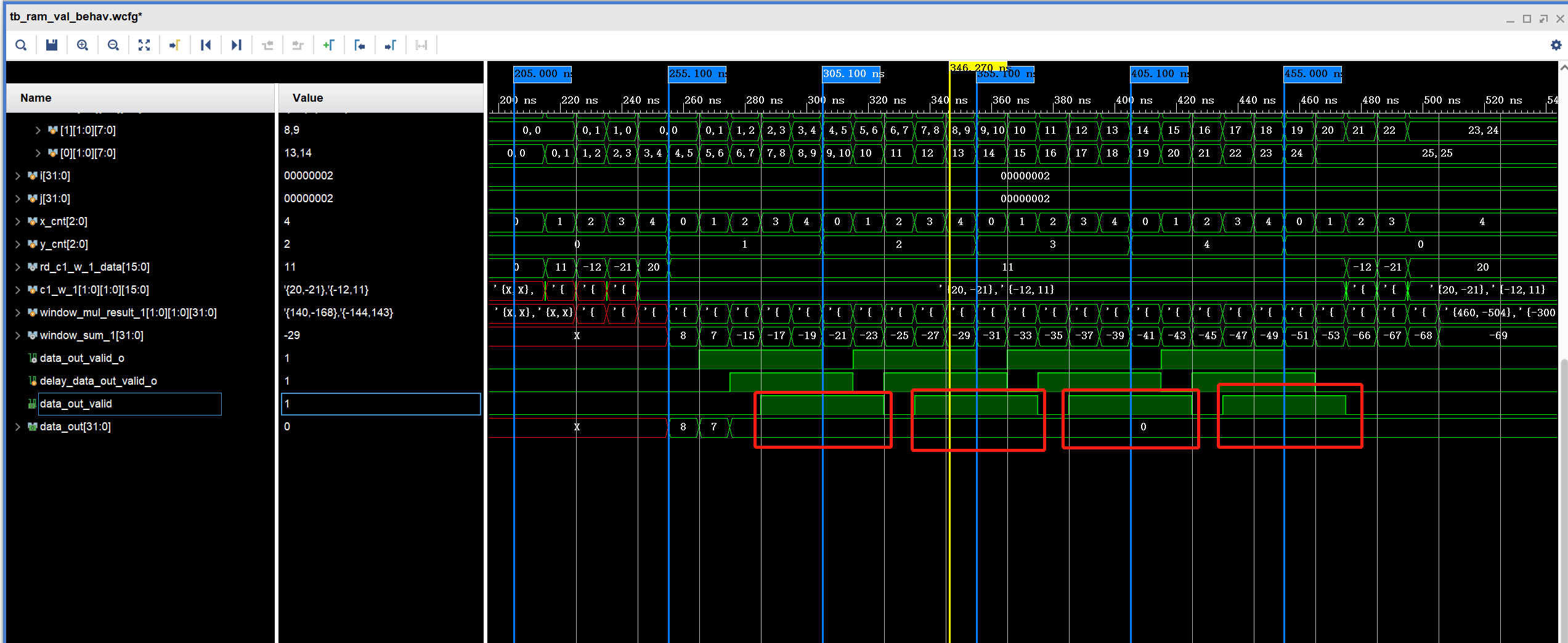Click the c1_w_1 value '{20,-21},'{-12,11}

326,290
